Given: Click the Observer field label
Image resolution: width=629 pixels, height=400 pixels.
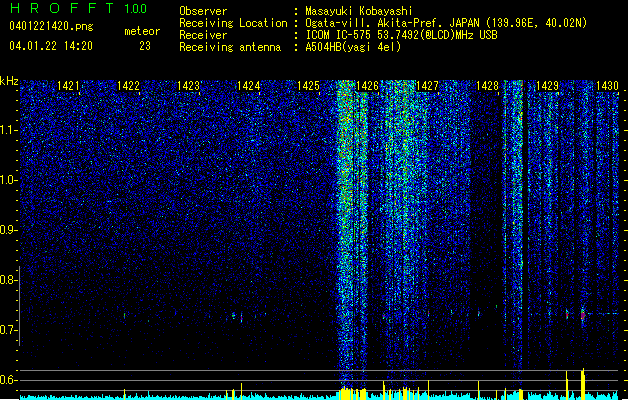Looking at the screenshot, I should pos(203,11).
